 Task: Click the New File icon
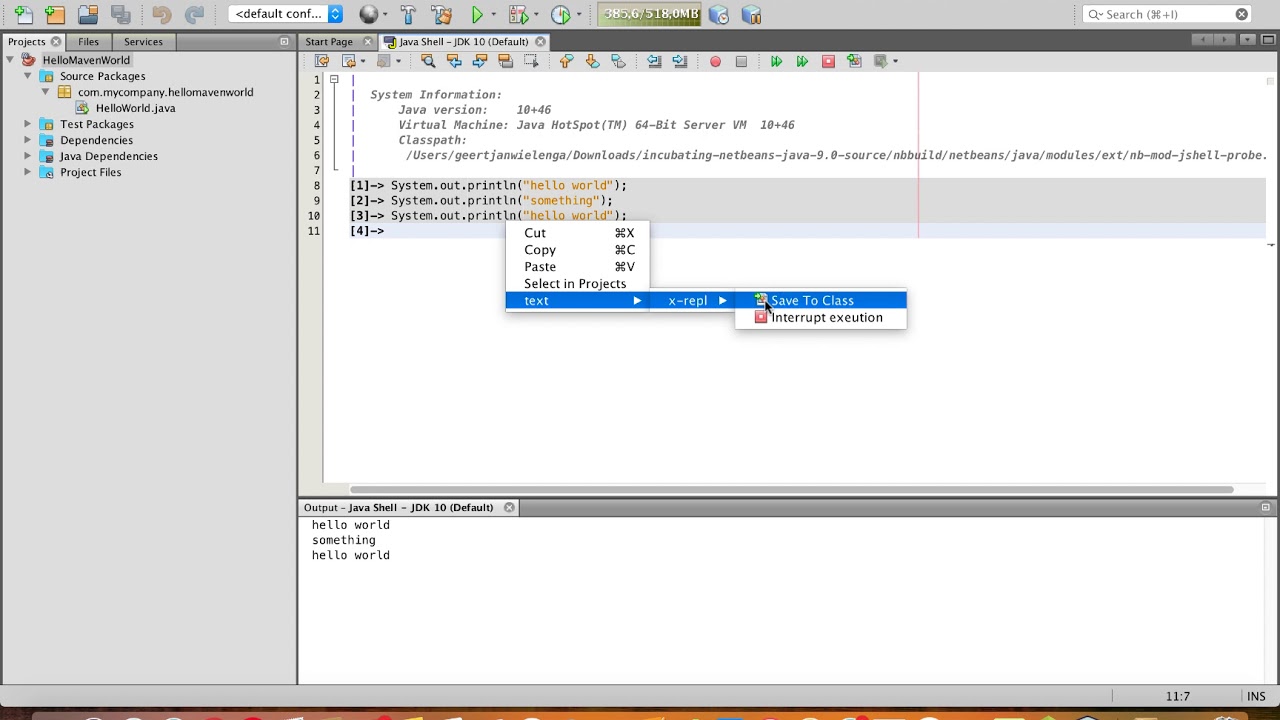(23, 15)
